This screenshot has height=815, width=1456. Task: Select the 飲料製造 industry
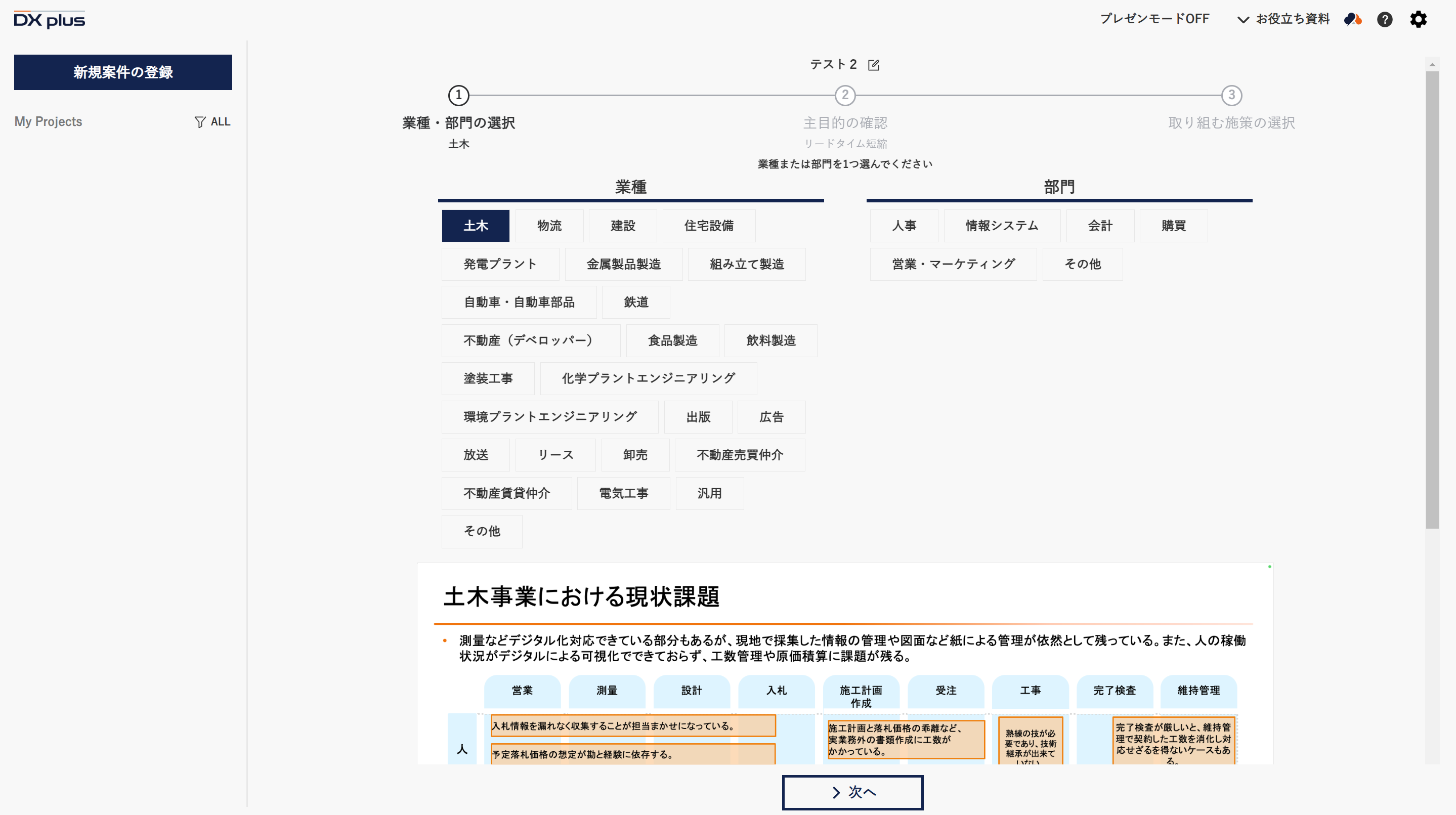pyautogui.click(x=771, y=341)
